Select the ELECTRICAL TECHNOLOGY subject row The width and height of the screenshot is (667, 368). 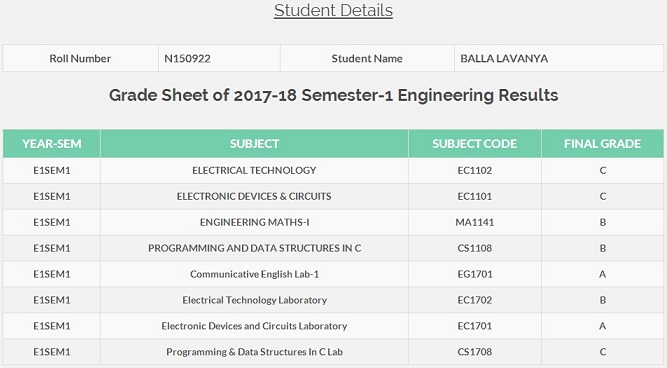(333, 171)
